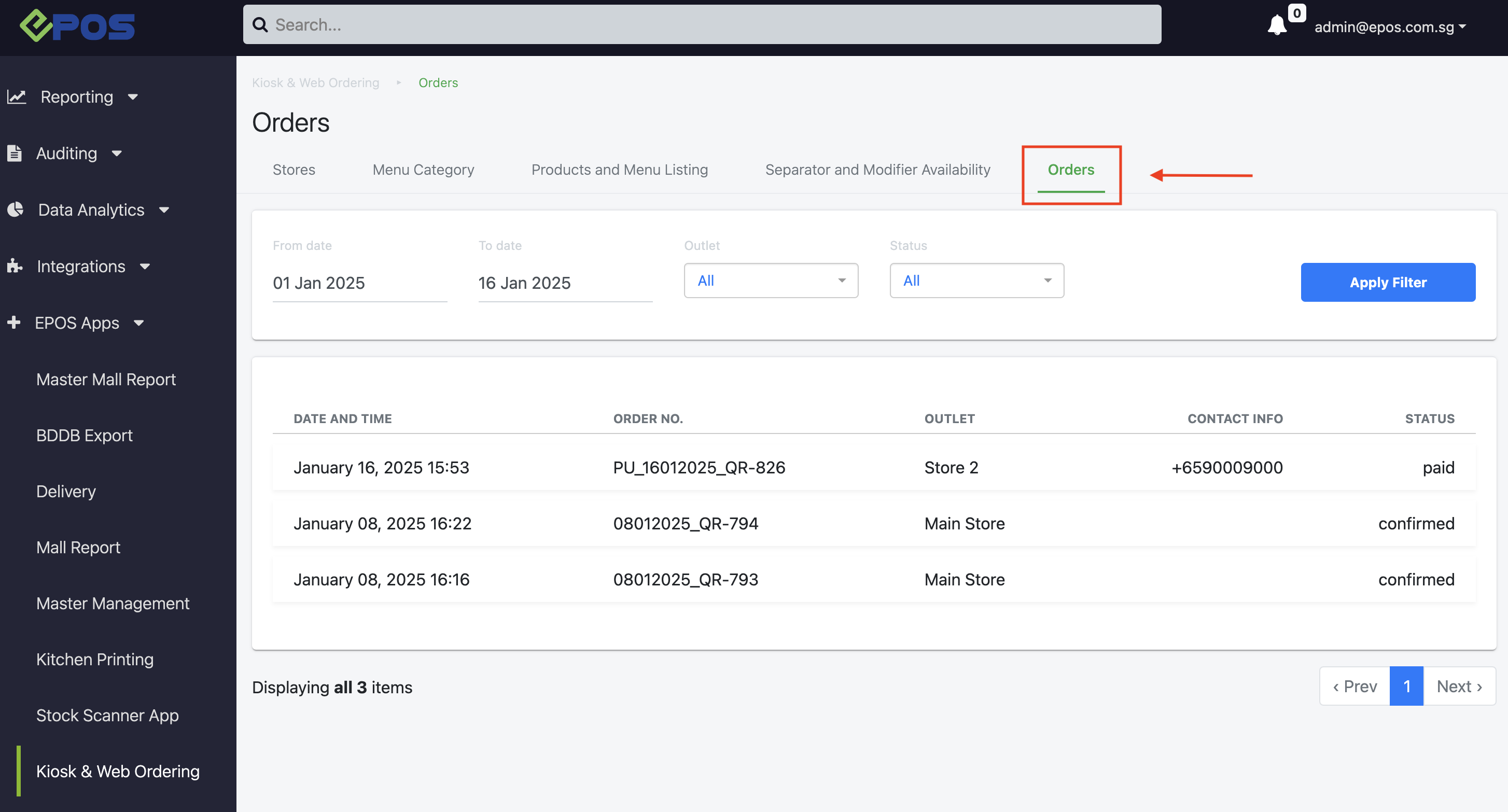The image size is (1508, 812).
Task: Open Delivery in sidebar
Action: pos(66,491)
